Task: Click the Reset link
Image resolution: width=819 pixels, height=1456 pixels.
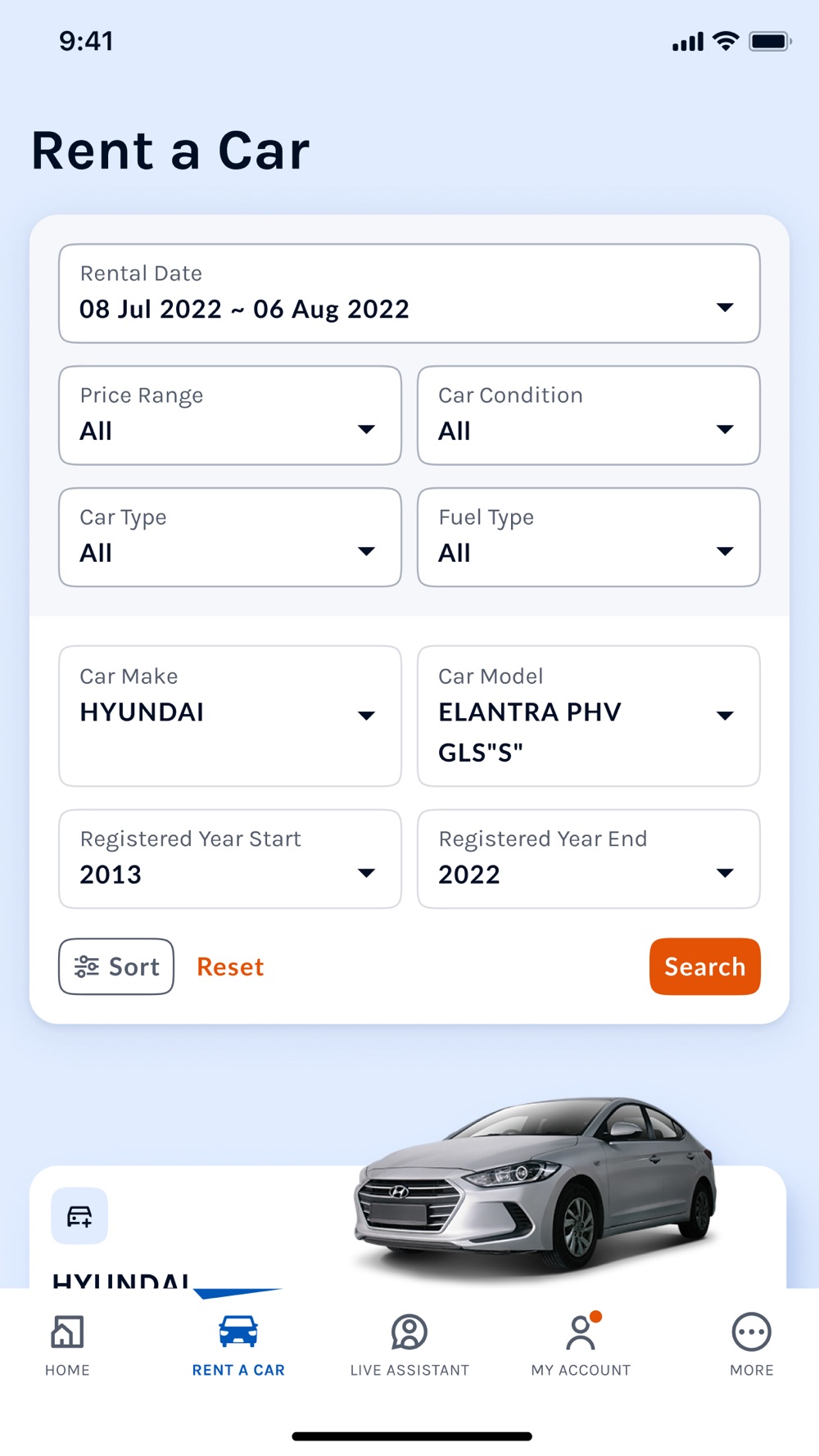Action: (x=230, y=967)
